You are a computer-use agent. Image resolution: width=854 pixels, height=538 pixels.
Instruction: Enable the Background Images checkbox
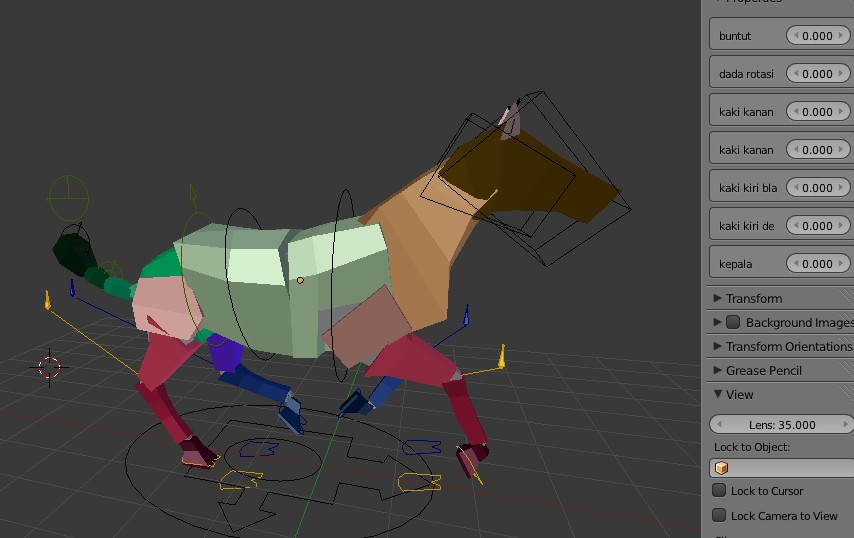tap(733, 322)
